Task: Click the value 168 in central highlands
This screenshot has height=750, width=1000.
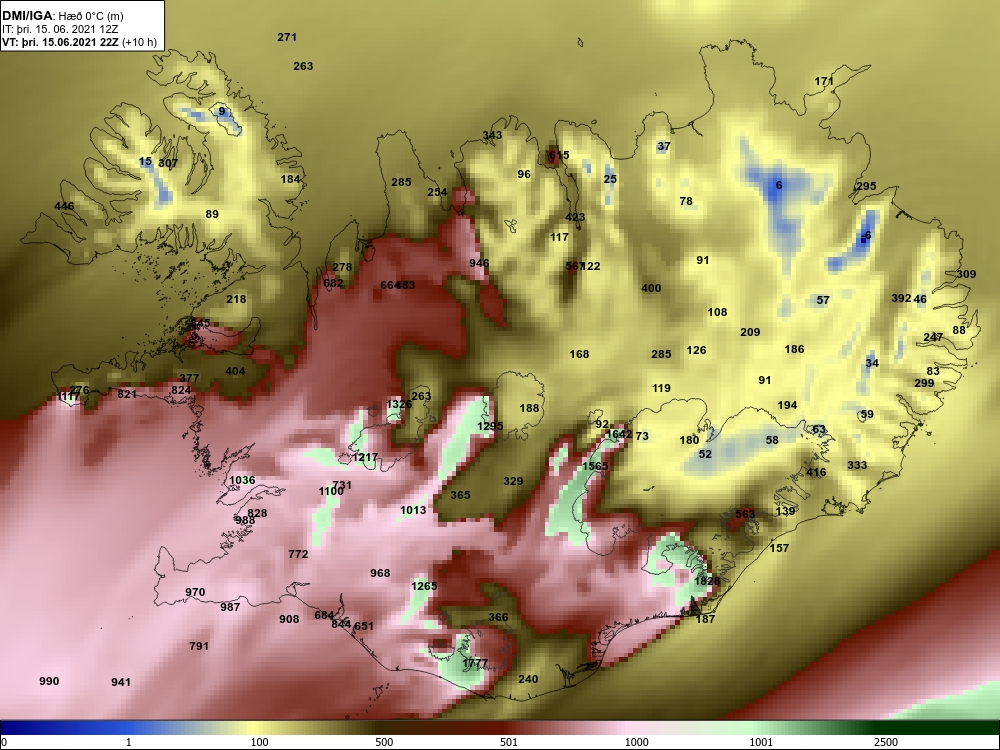Action: [579, 354]
